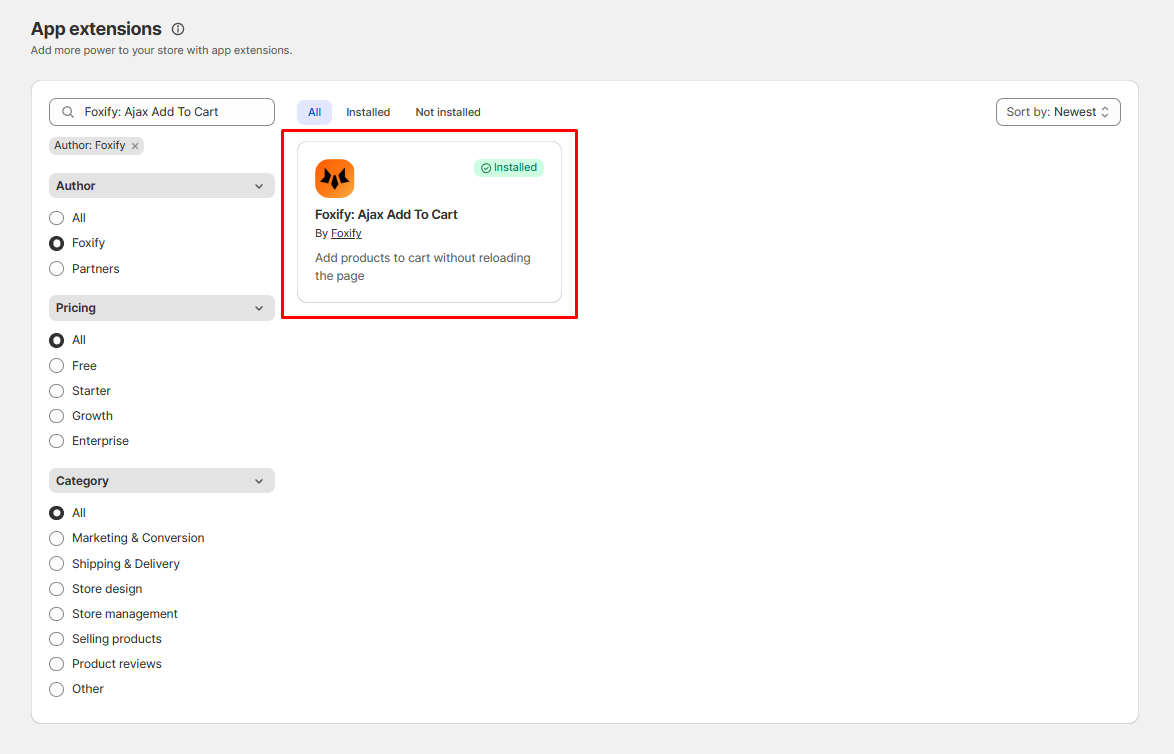Open the Foxify: Ajax Add To Cart card title

(386, 214)
